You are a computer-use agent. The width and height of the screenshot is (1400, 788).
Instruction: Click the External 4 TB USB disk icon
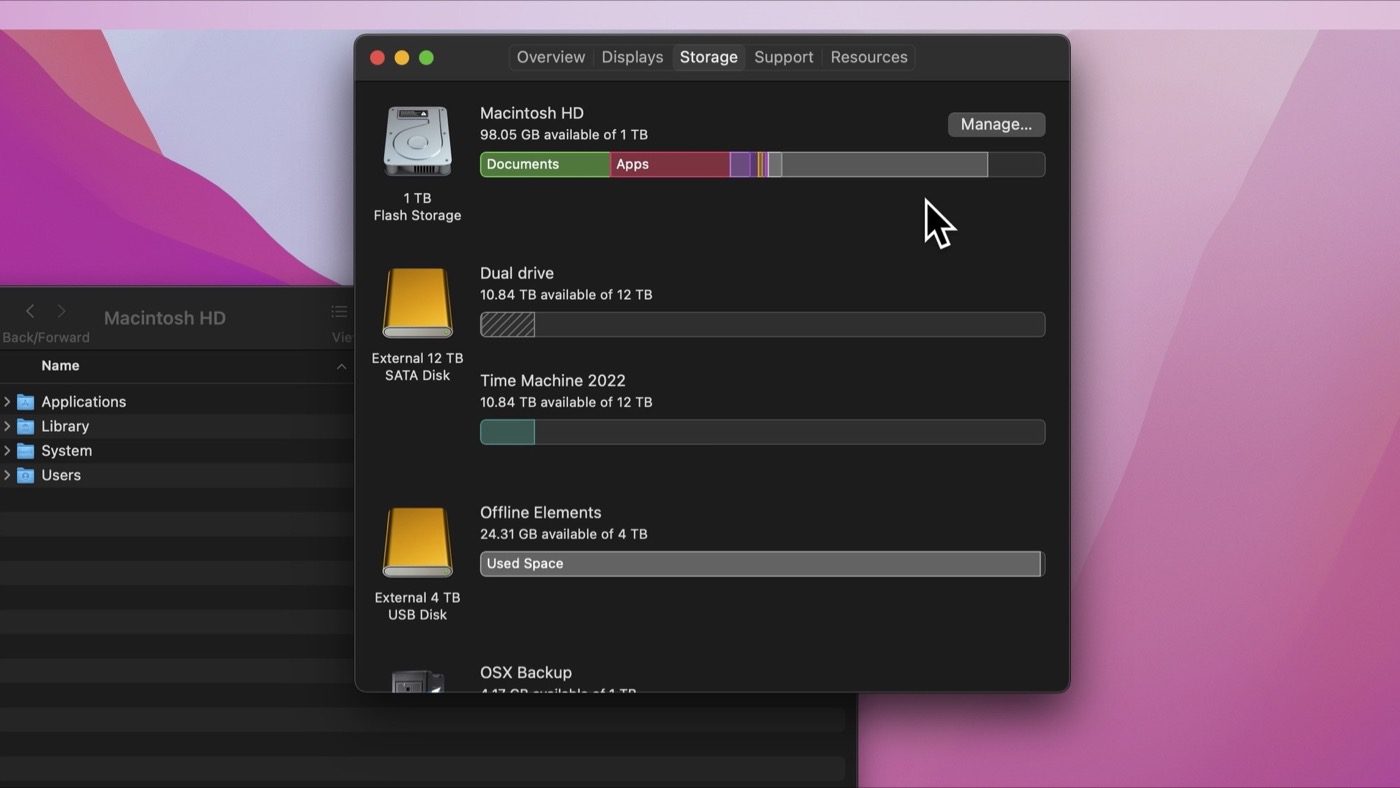[x=417, y=542]
